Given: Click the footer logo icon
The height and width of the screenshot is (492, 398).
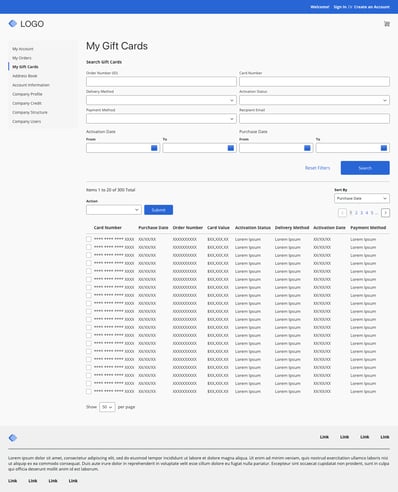Looking at the screenshot, I should click(13, 438).
